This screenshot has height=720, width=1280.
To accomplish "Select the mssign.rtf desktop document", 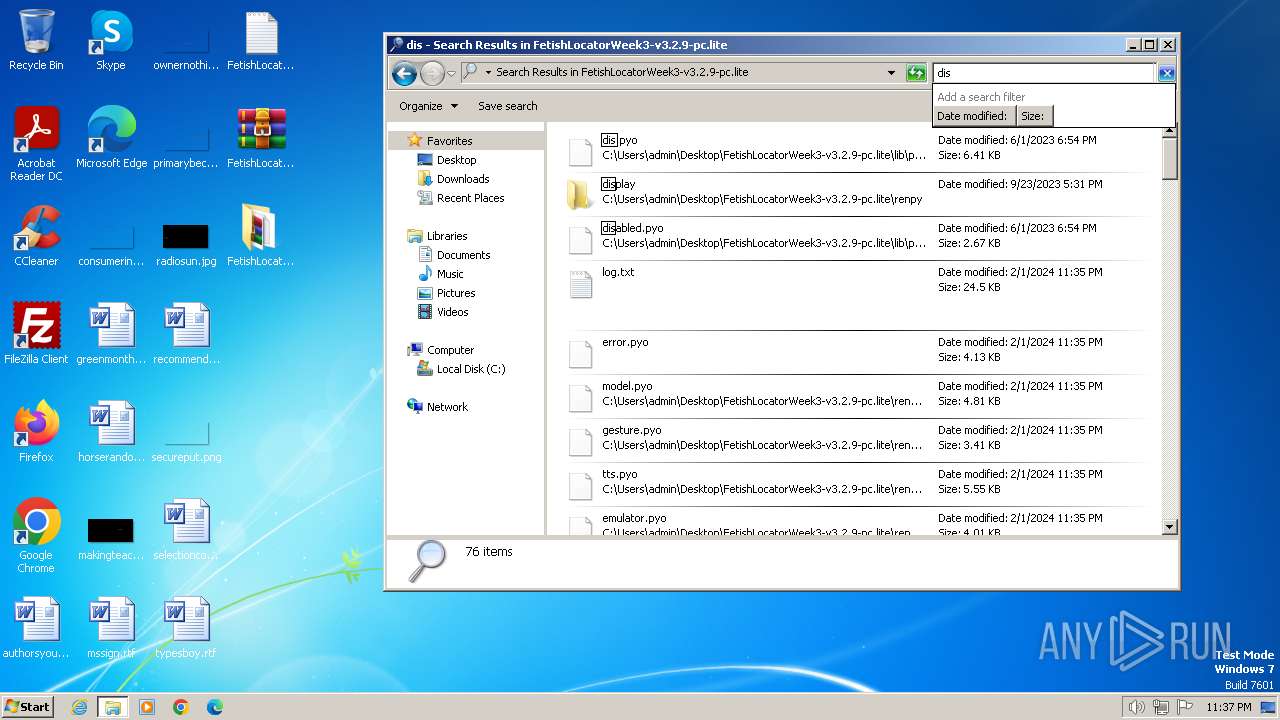I will (111, 628).
